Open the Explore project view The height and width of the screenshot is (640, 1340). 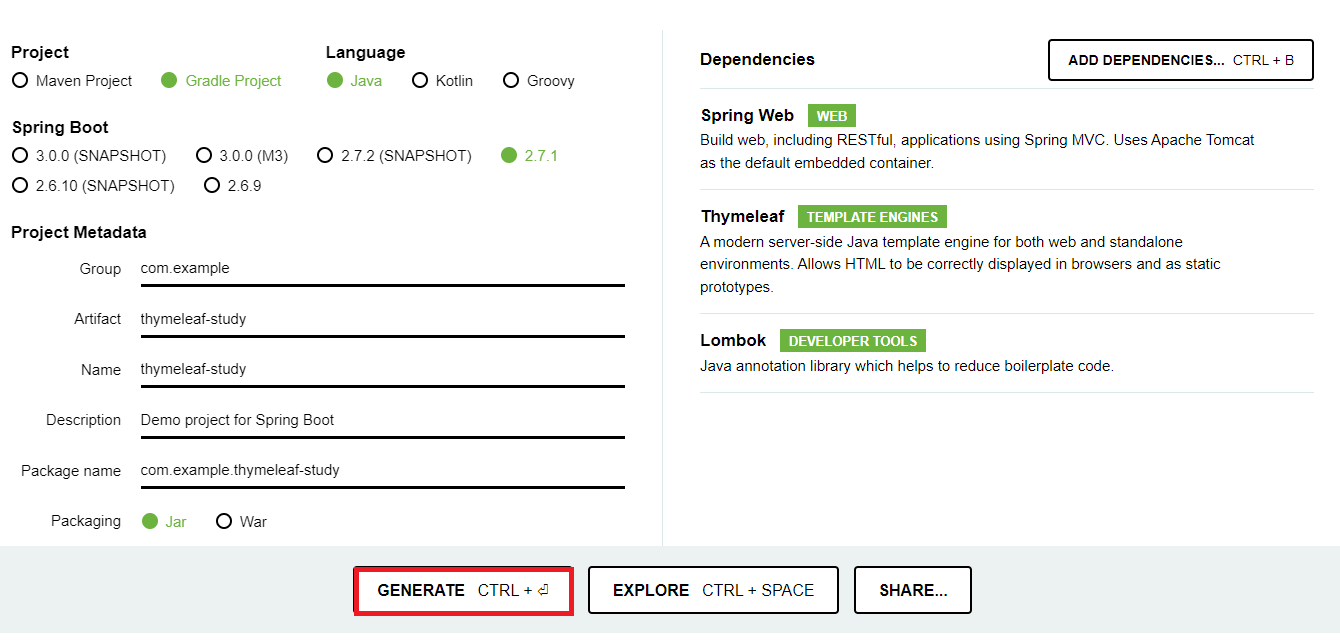[713, 590]
